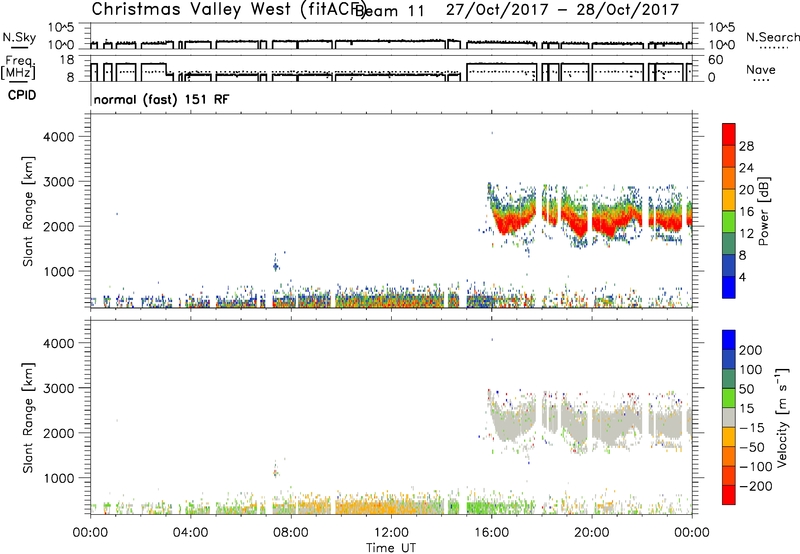Click the 'N.Search' legend label
Image resolution: width=800 pixels, height=554 pixels.
coord(773,37)
